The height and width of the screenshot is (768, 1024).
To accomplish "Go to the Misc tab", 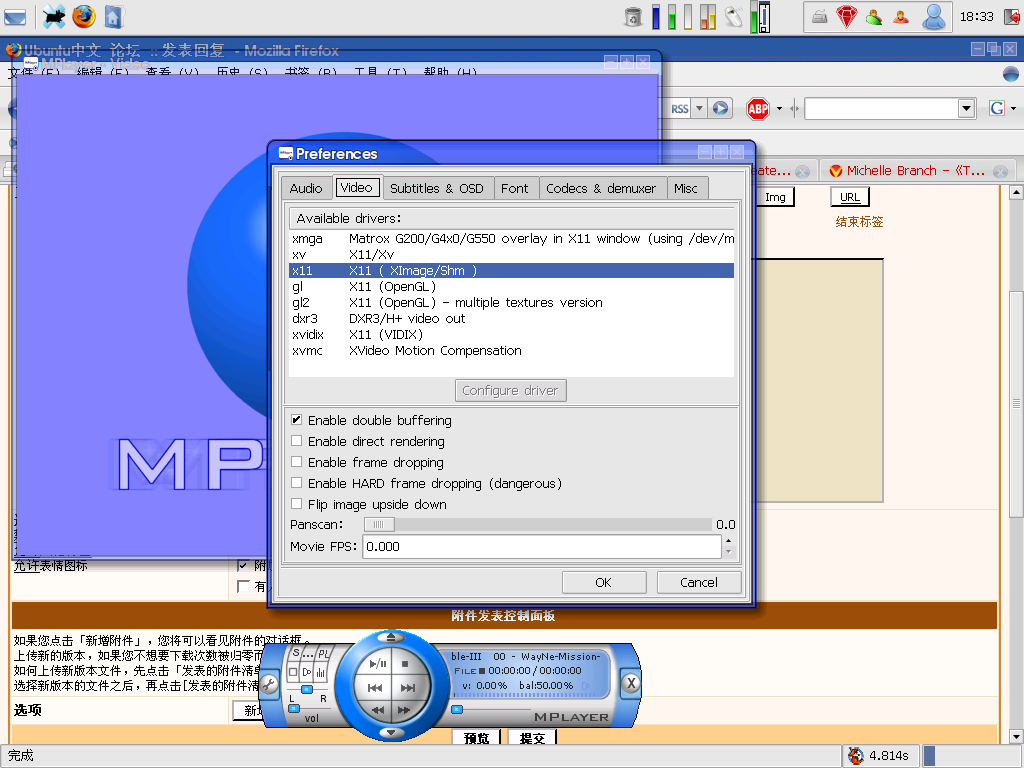I will click(x=686, y=188).
